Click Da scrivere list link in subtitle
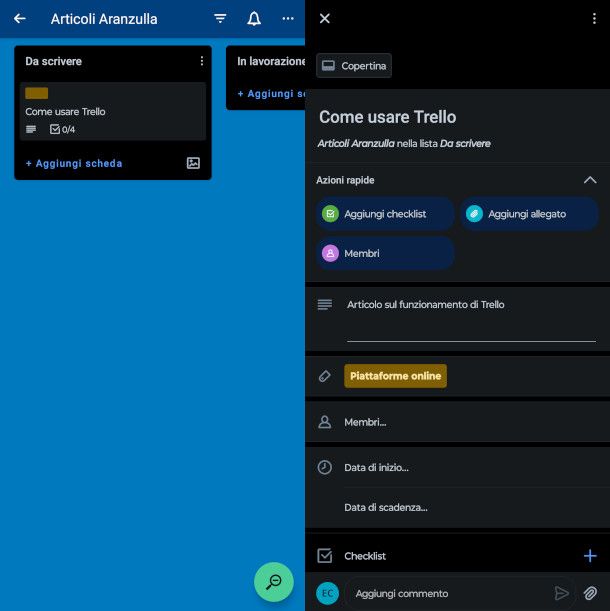The width and height of the screenshot is (610, 611). (465, 143)
